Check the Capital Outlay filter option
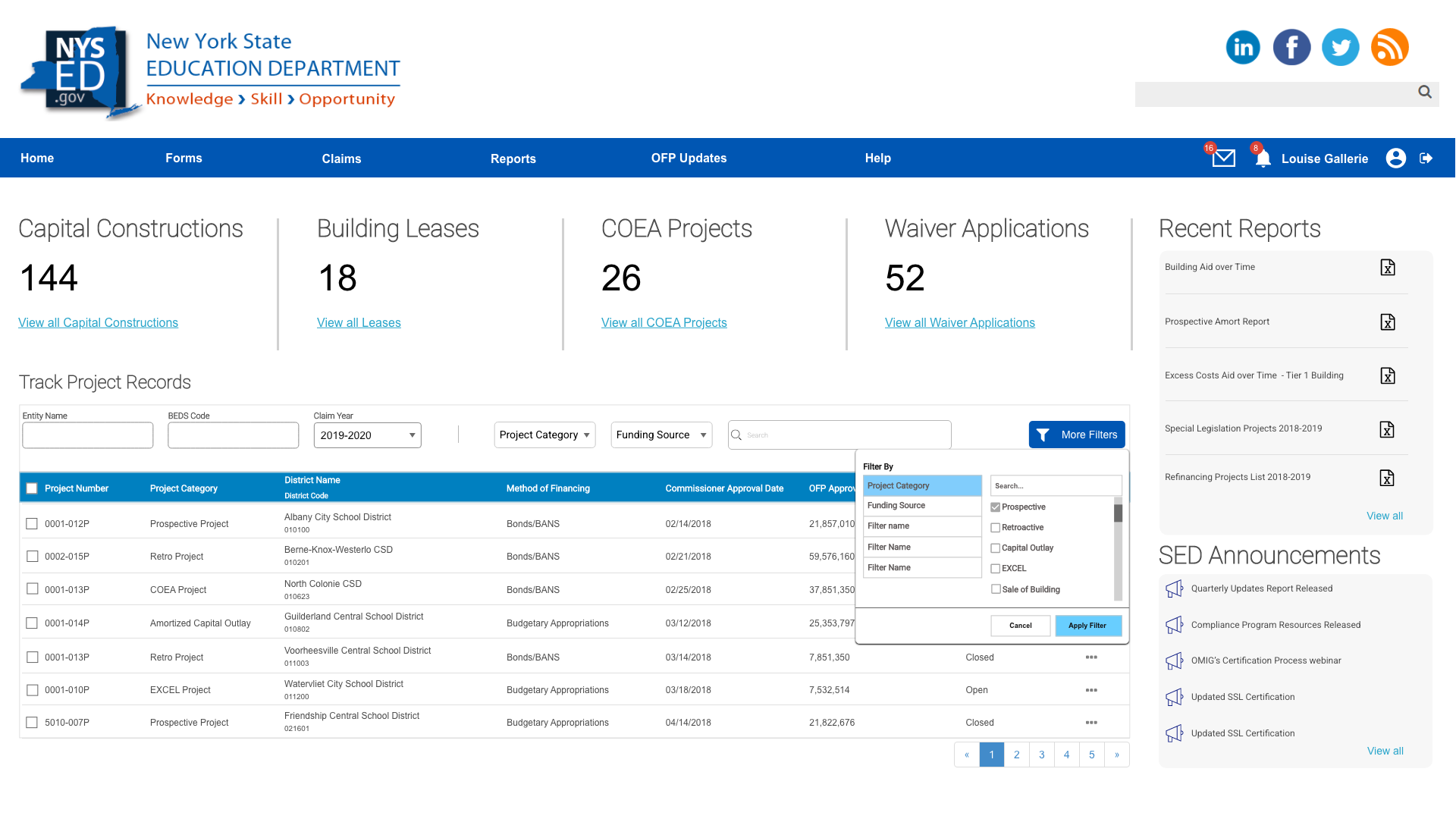This screenshot has height=819, width=1456. tap(995, 548)
